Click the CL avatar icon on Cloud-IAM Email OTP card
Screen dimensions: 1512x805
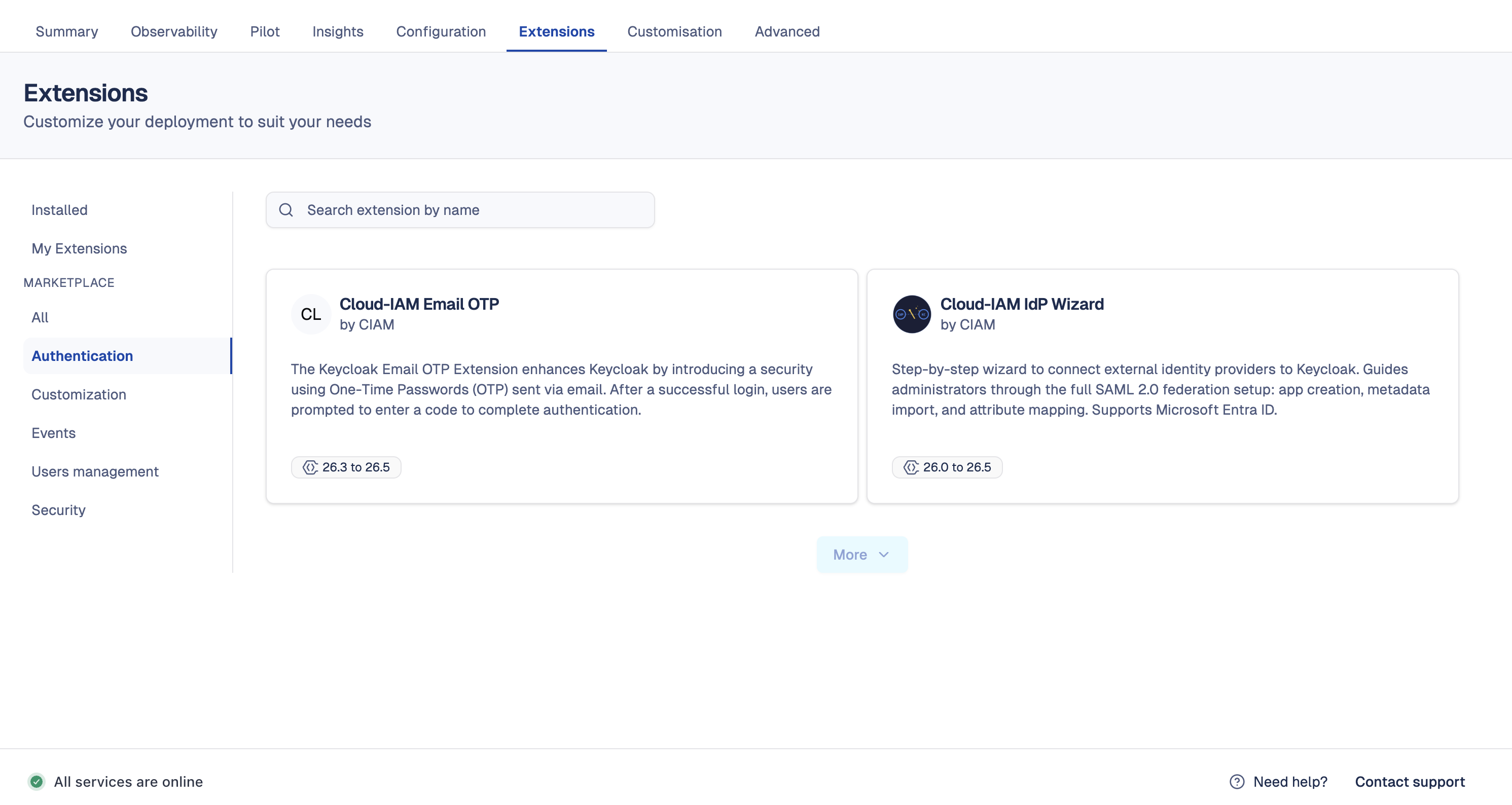tap(311, 314)
